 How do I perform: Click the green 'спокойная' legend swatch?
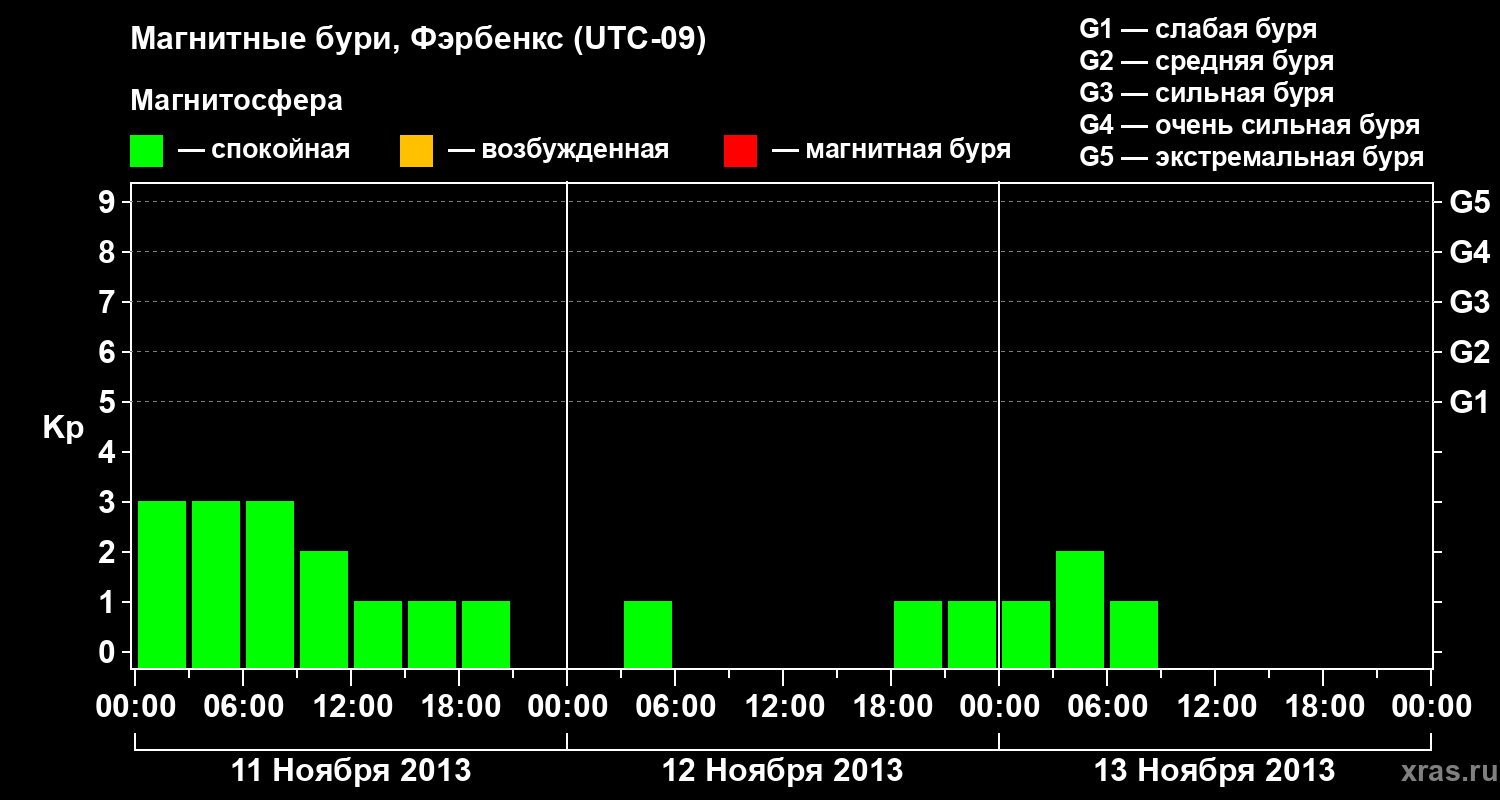tap(147, 151)
